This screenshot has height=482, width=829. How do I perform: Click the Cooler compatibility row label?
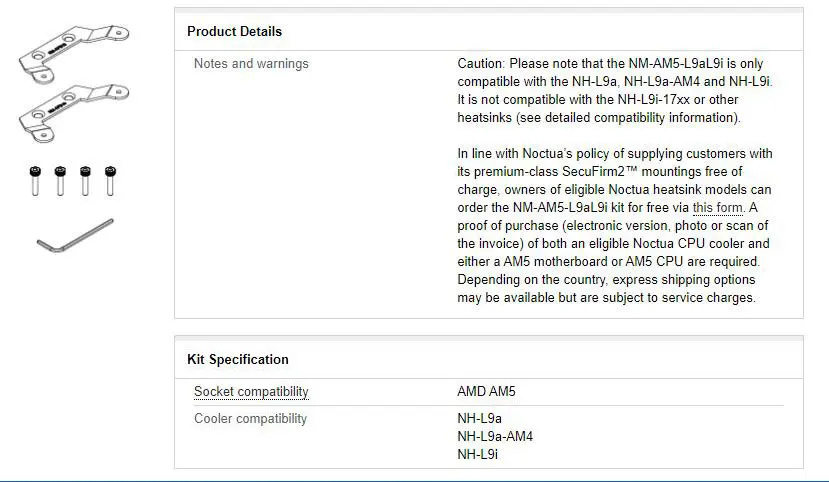click(x=250, y=419)
